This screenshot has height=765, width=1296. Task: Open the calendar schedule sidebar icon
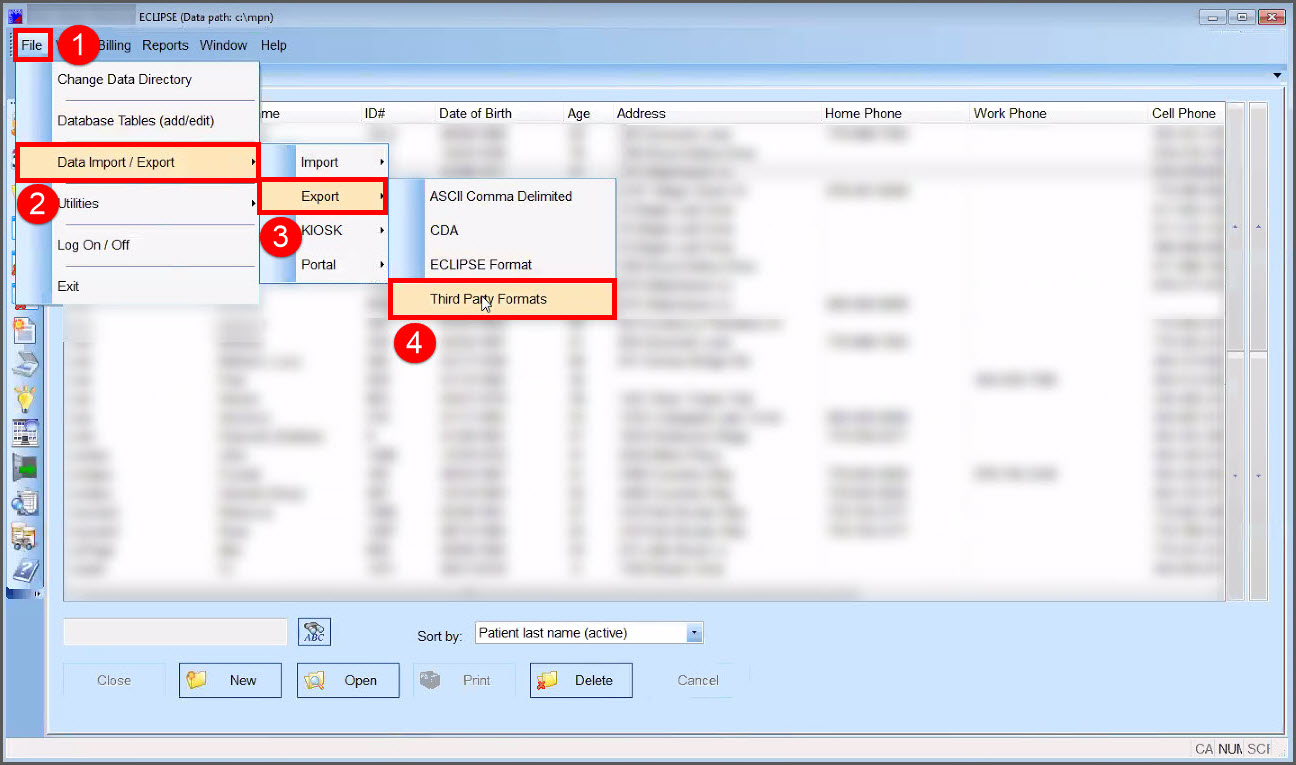24,433
